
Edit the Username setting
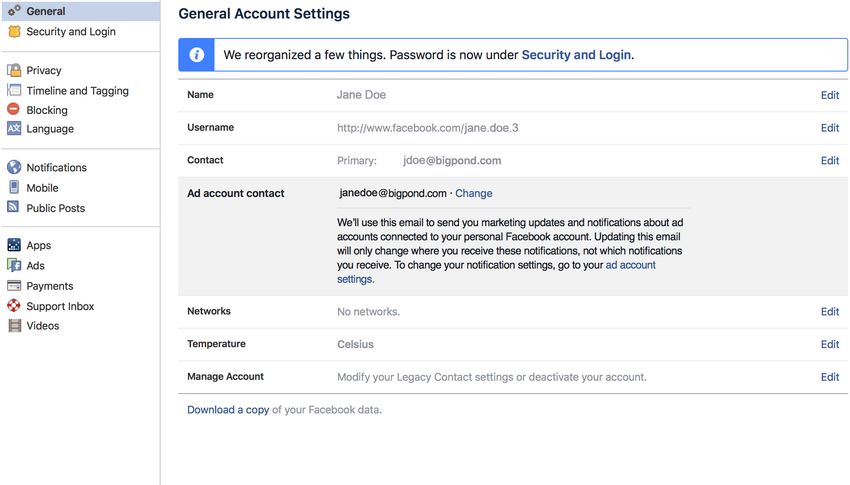click(x=829, y=128)
